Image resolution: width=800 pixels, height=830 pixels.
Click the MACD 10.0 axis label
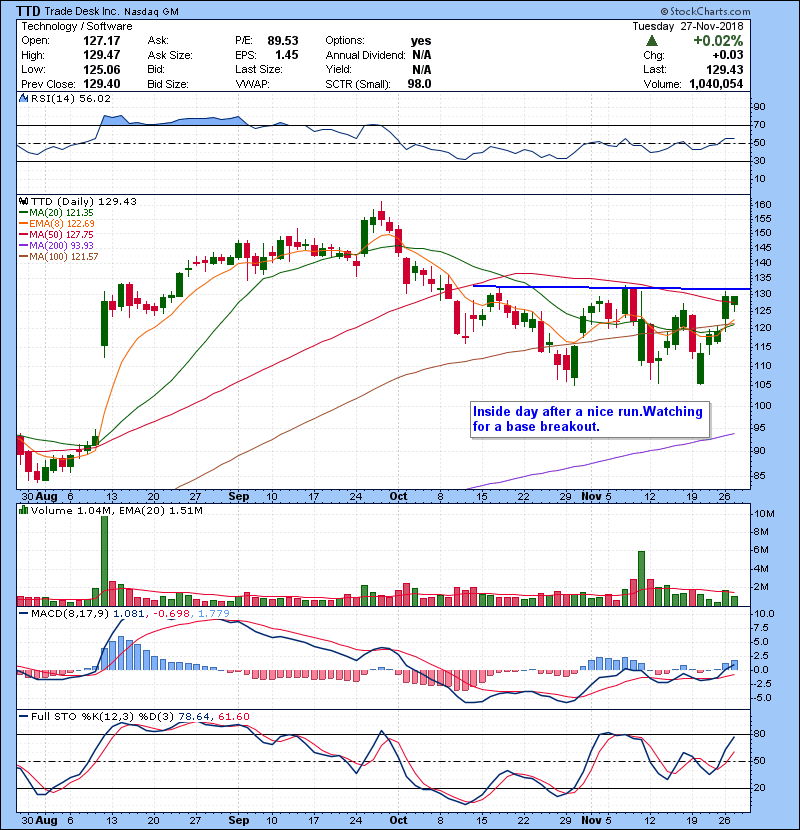pos(764,614)
